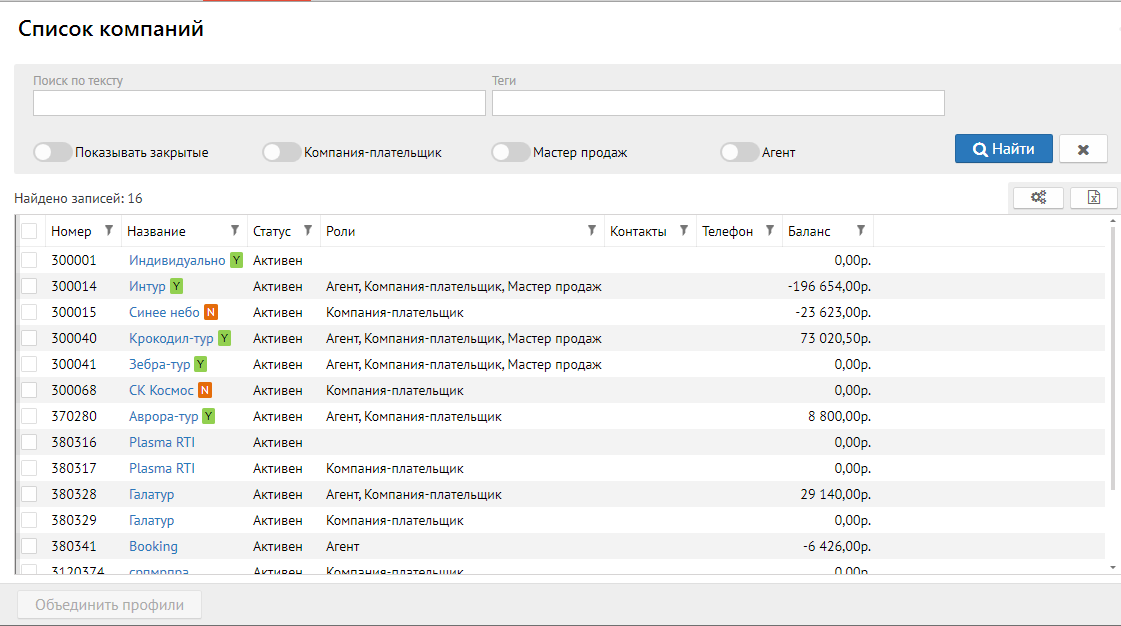Click filter icon in Статус column

tap(308, 231)
